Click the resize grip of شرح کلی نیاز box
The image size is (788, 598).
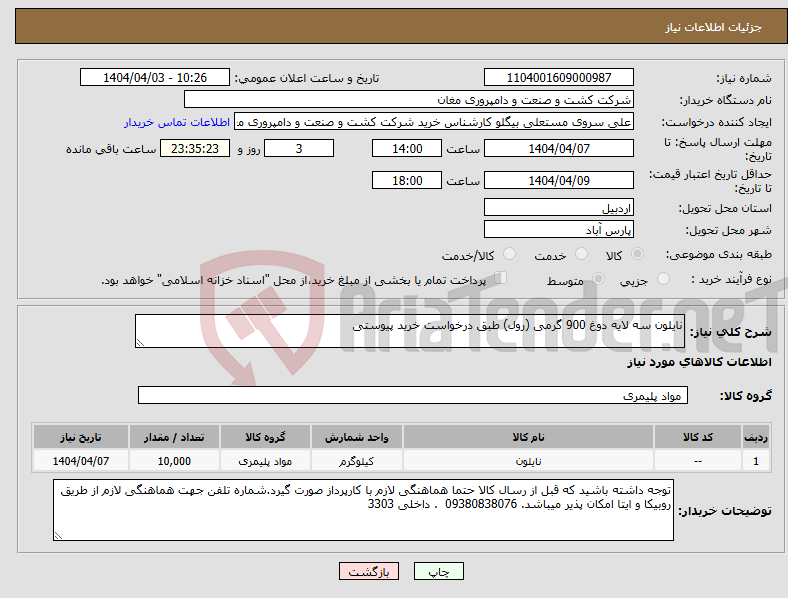click(140, 343)
